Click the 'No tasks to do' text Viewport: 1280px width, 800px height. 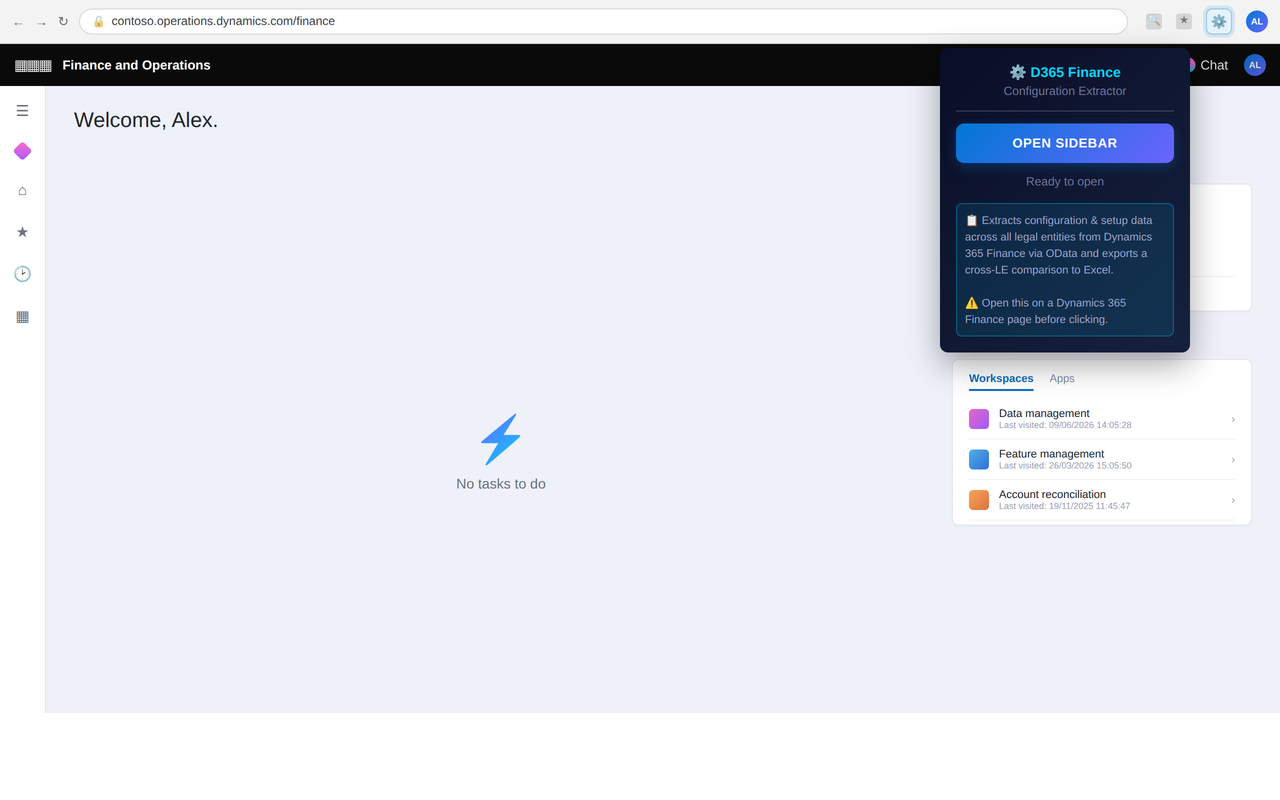tap(501, 484)
